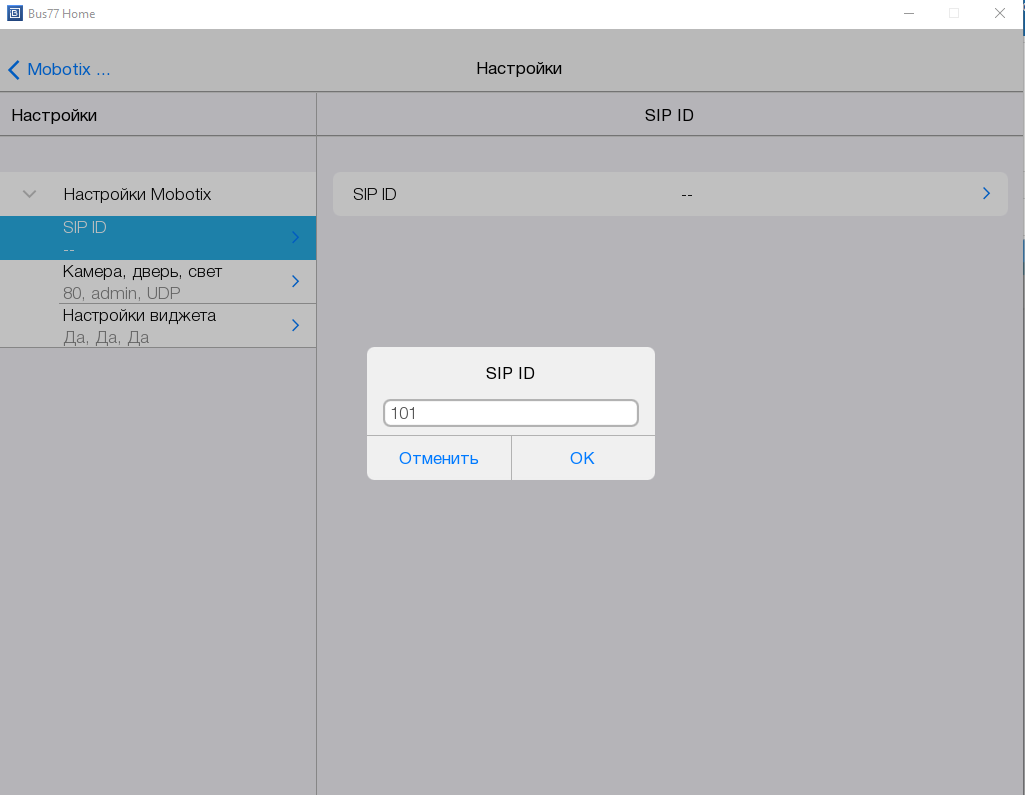Open Камера, дверь, свет settings
1025x795 pixels.
coord(150,281)
